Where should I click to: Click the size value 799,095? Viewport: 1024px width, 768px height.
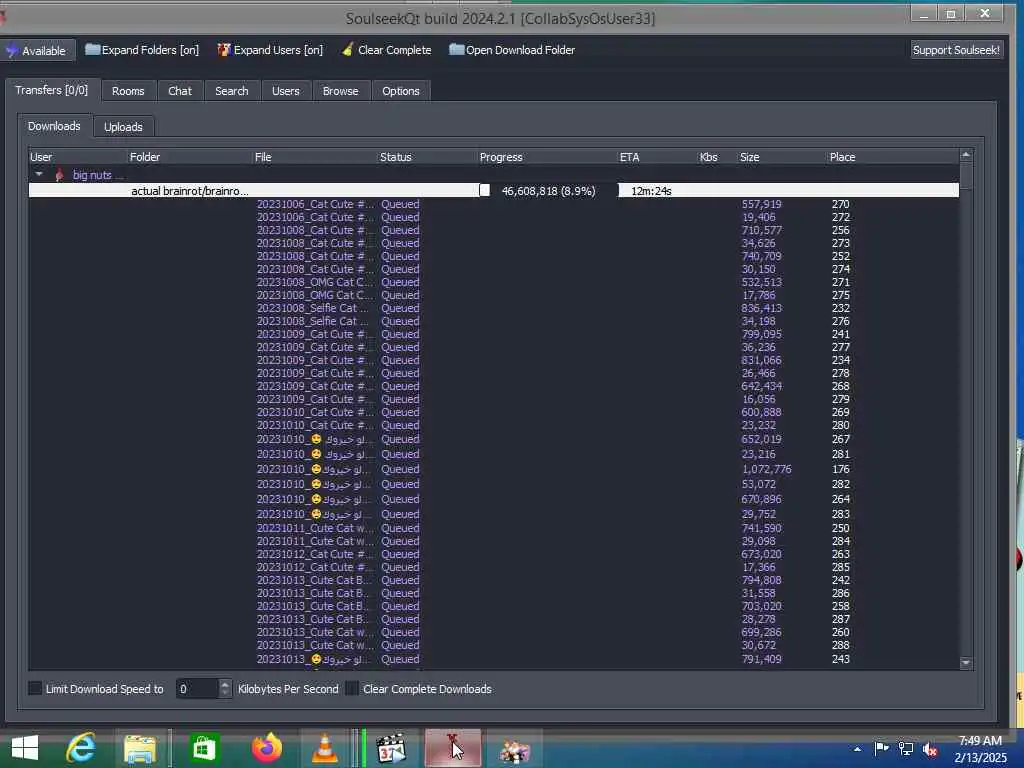(x=761, y=334)
